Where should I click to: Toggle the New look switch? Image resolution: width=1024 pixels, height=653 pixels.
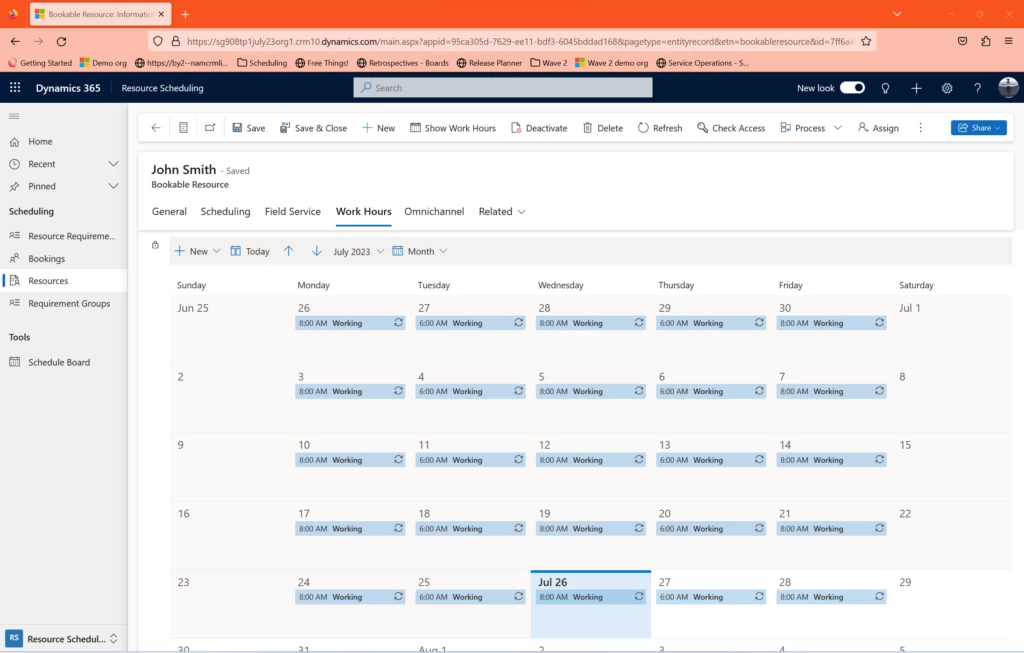[852, 88]
